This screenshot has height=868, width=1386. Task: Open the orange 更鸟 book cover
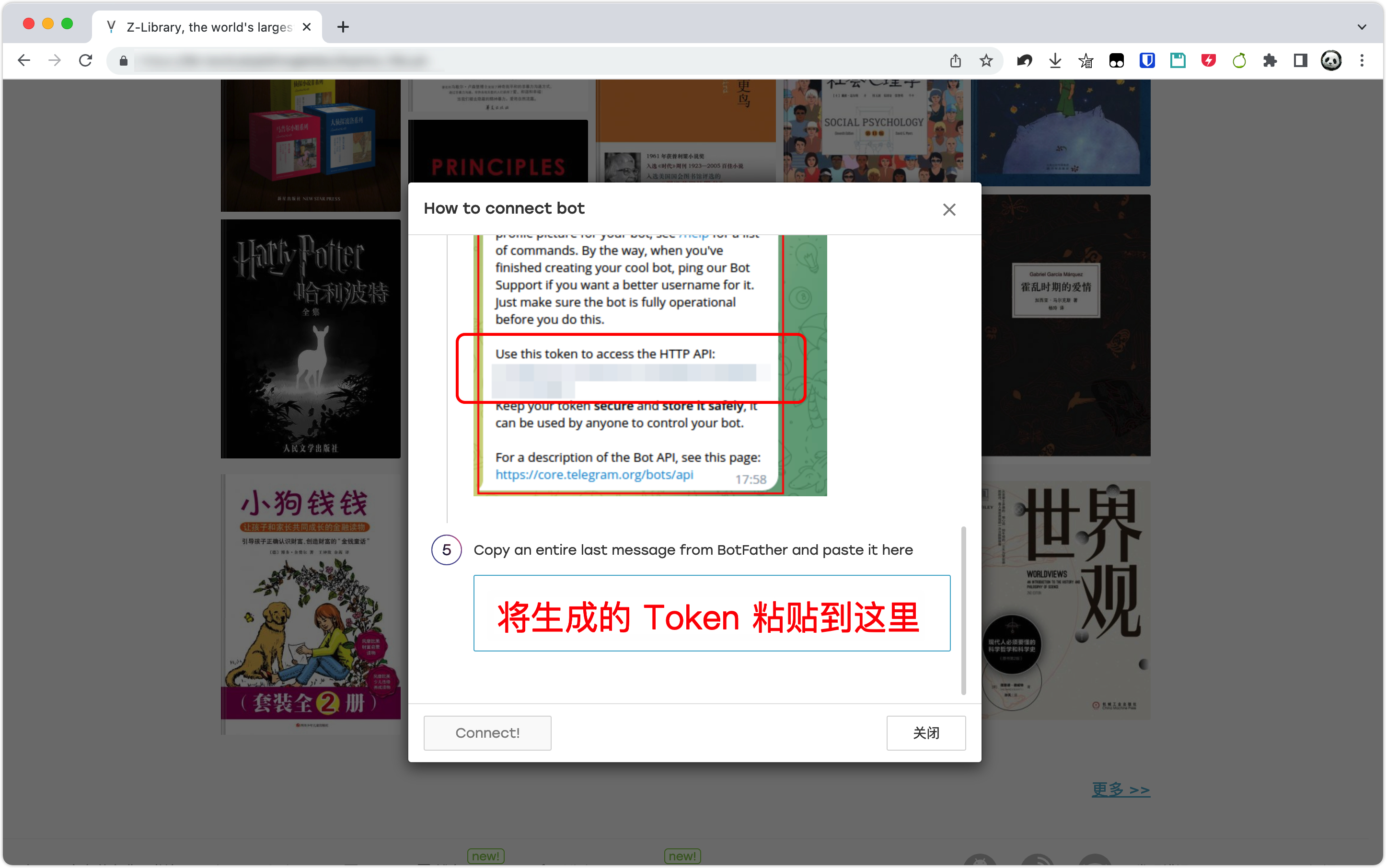(x=685, y=131)
